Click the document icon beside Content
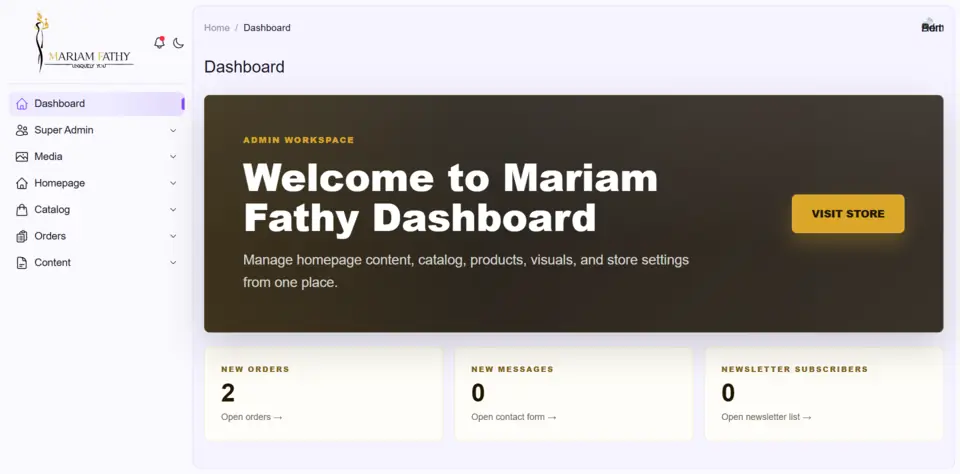This screenshot has height=474, width=960. [x=22, y=263]
